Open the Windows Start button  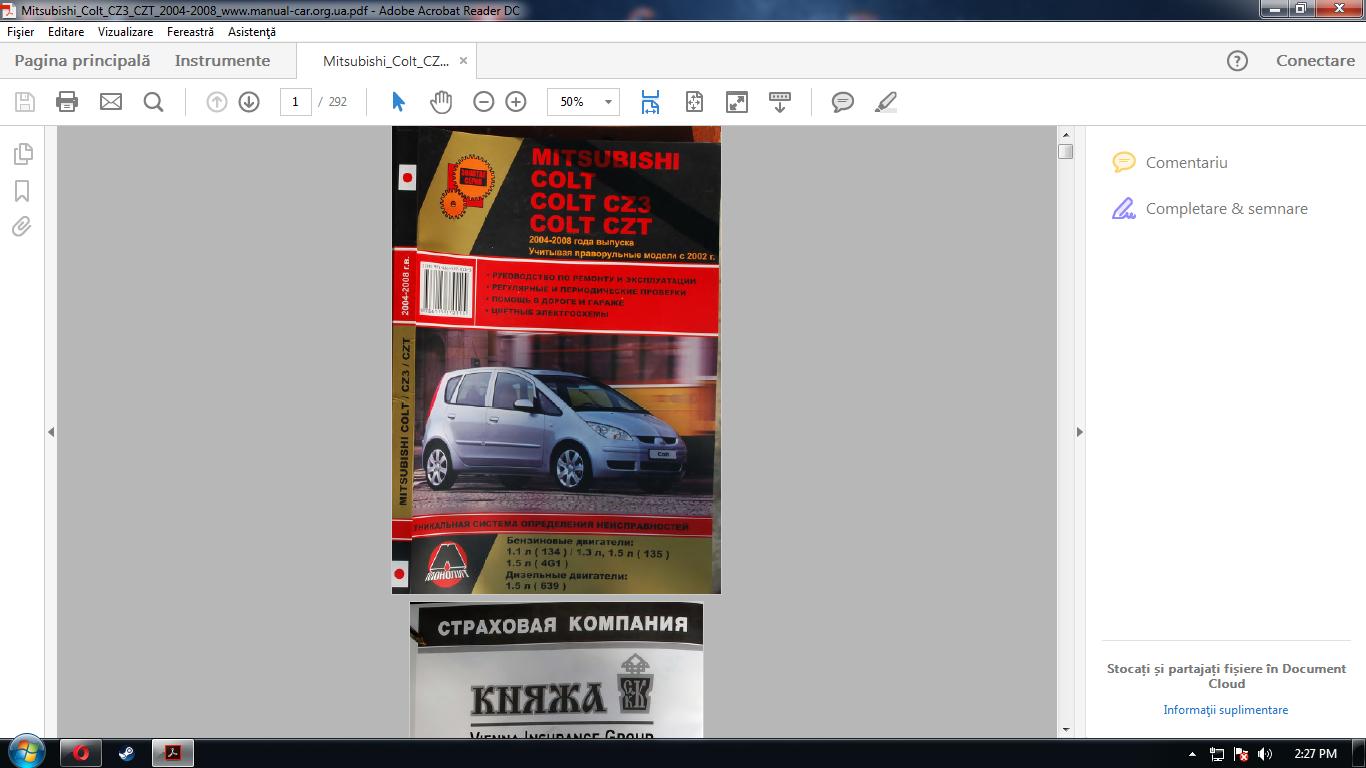[25, 753]
